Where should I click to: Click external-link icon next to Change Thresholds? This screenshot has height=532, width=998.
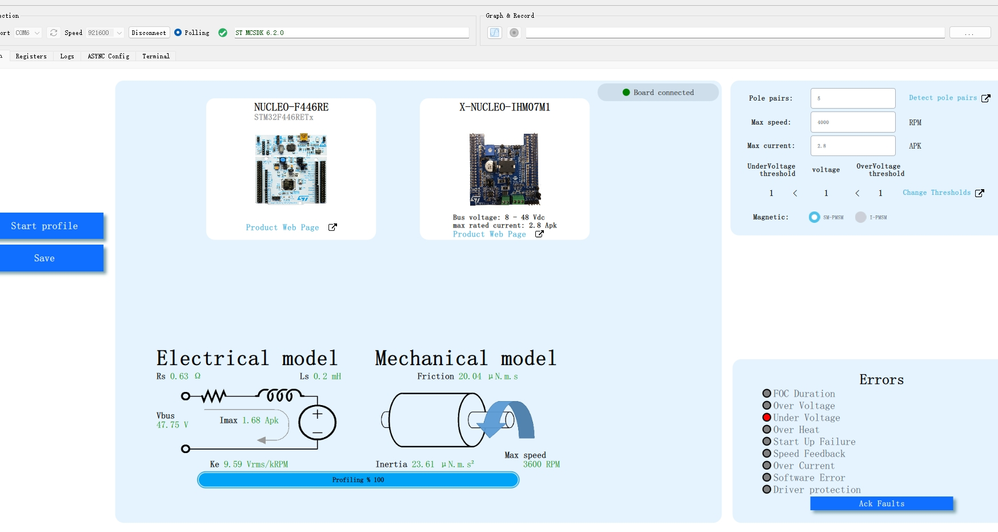[x=980, y=193]
